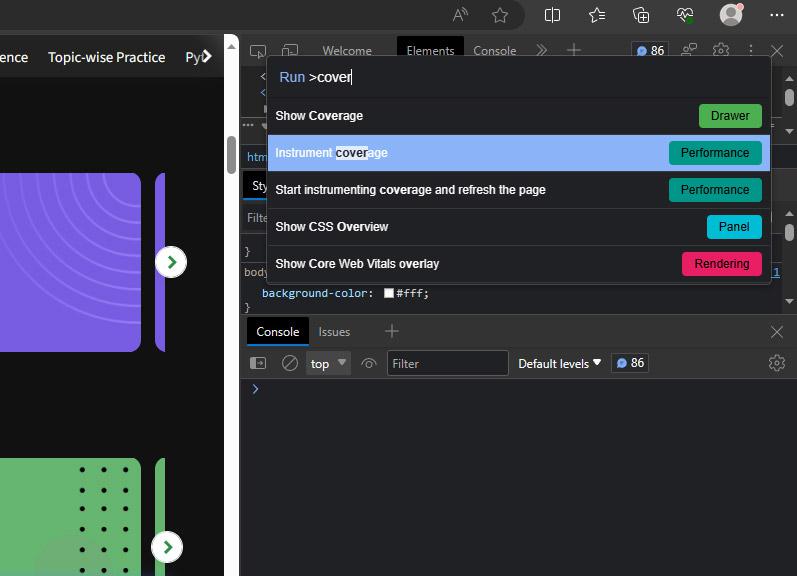Viewport: 797px width, 576px height.
Task: Create live expression with eye icon
Action: click(x=369, y=363)
